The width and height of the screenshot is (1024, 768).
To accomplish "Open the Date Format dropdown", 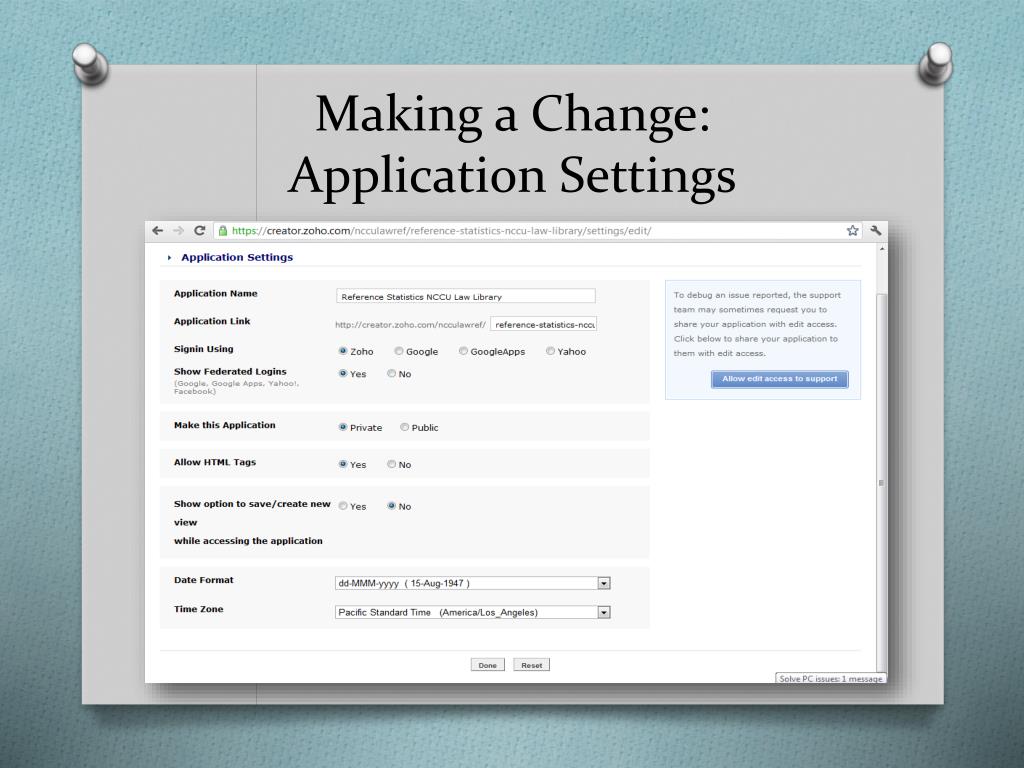I will point(473,583).
